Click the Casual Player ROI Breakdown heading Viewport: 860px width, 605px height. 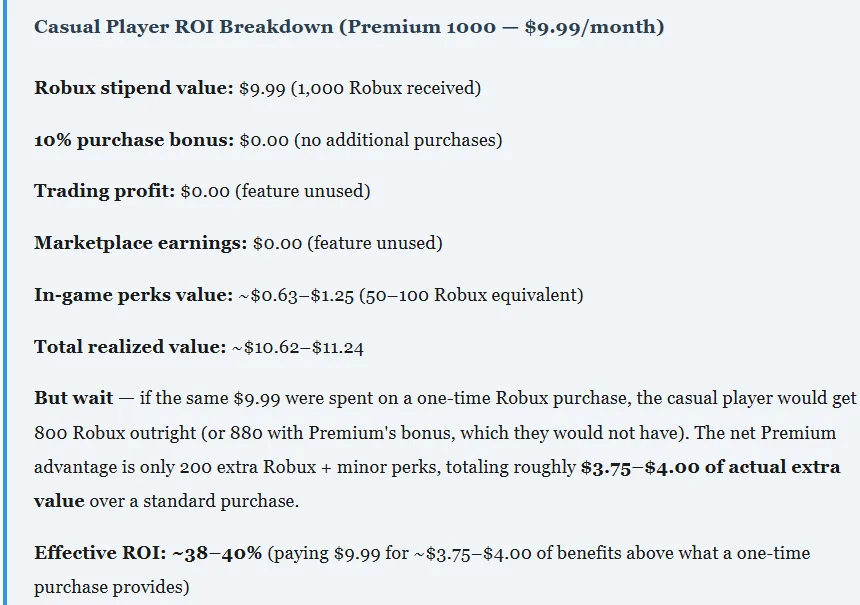click(x=184, y=27)
